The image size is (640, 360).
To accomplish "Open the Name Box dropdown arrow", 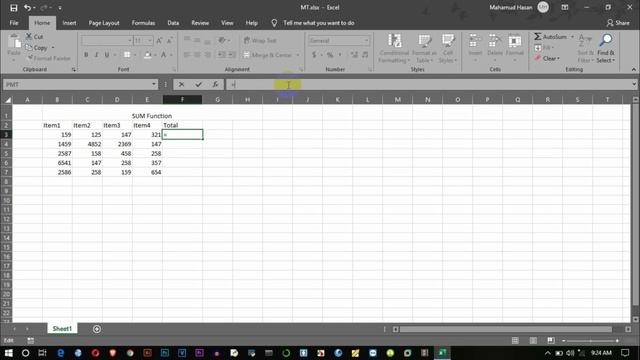I will click(x=153, y=84).
